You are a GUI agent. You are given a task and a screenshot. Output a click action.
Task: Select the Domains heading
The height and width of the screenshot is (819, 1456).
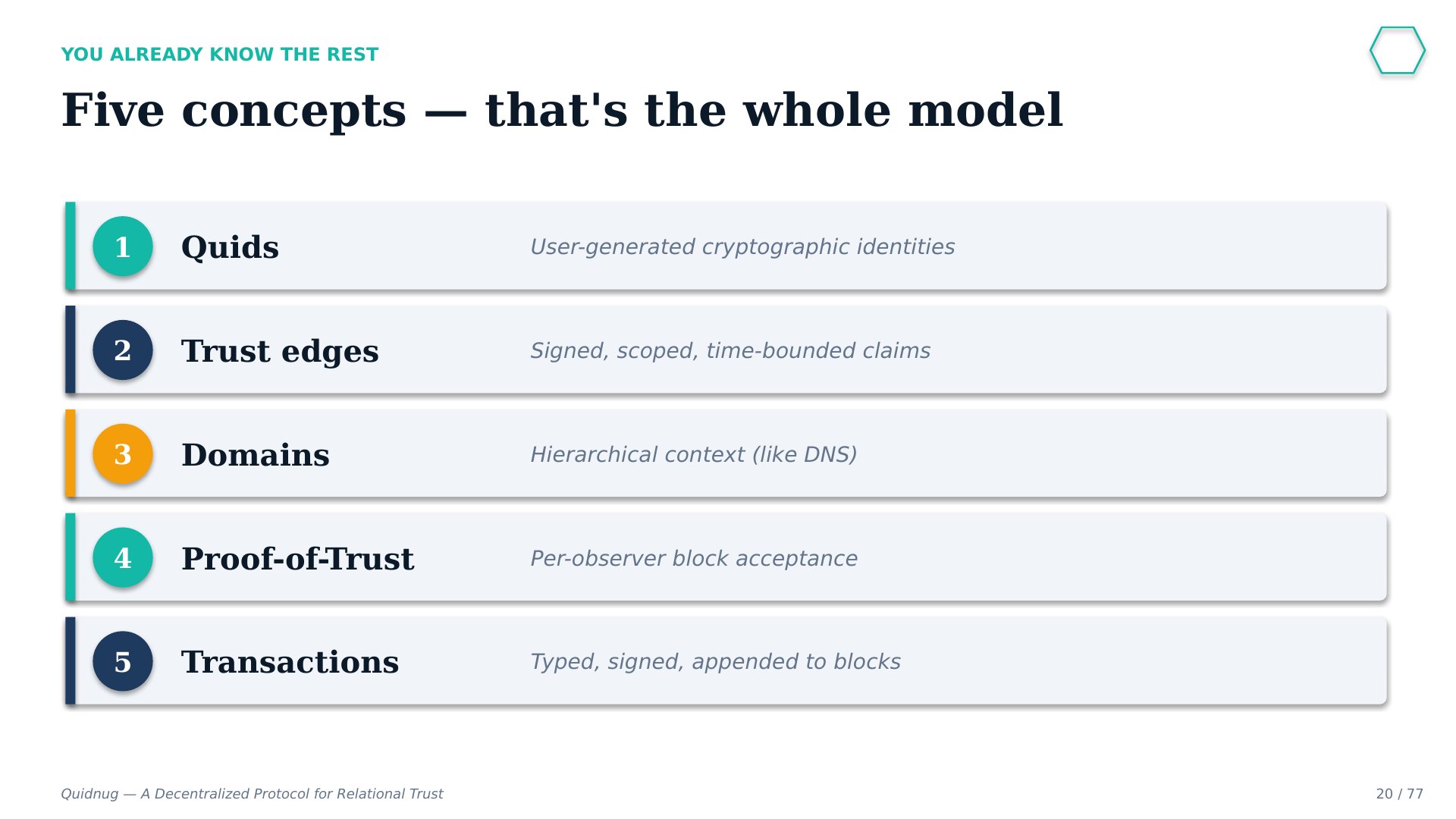tap(256, 455)
